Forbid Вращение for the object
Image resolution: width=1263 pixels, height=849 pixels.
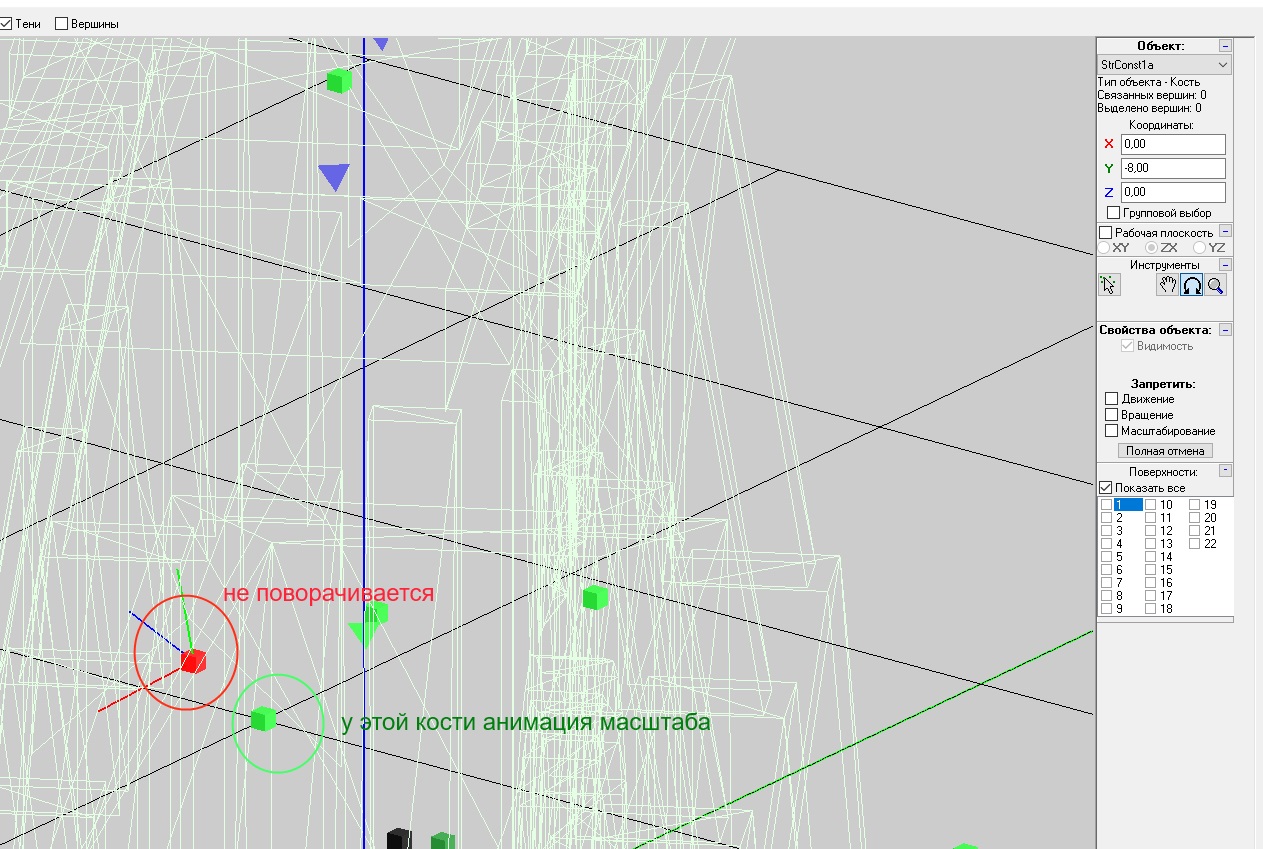pos(1111,415)
